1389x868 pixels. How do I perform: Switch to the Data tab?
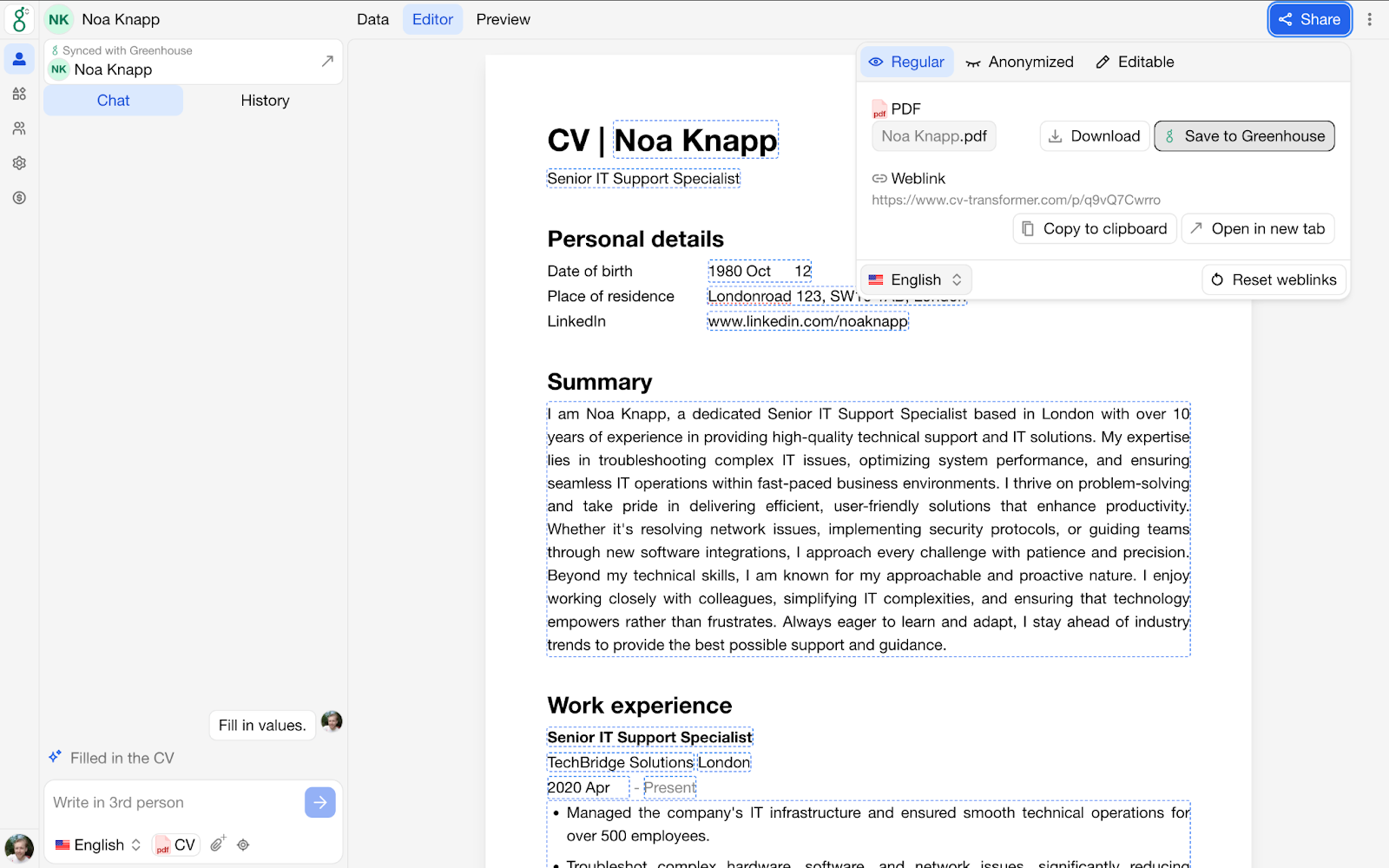372,19
